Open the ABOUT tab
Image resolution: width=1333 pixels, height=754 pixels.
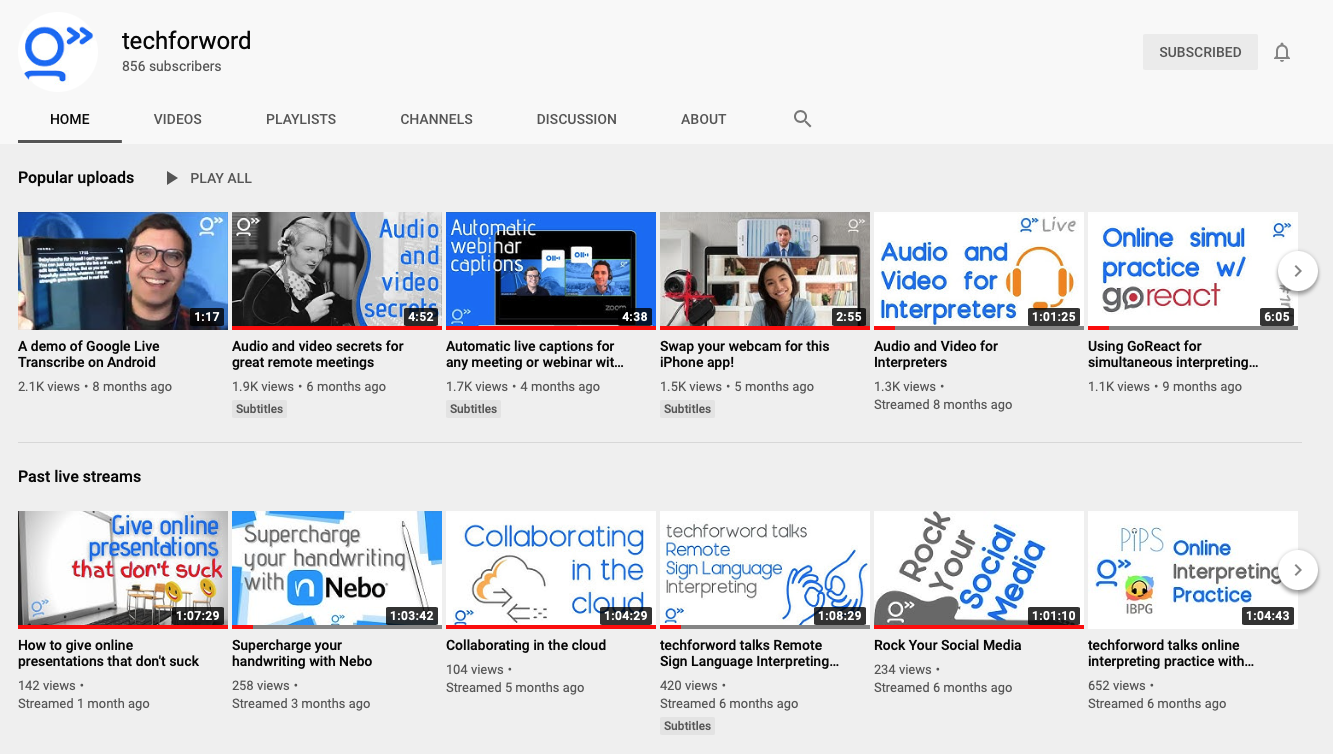click(x=703, y=119)
